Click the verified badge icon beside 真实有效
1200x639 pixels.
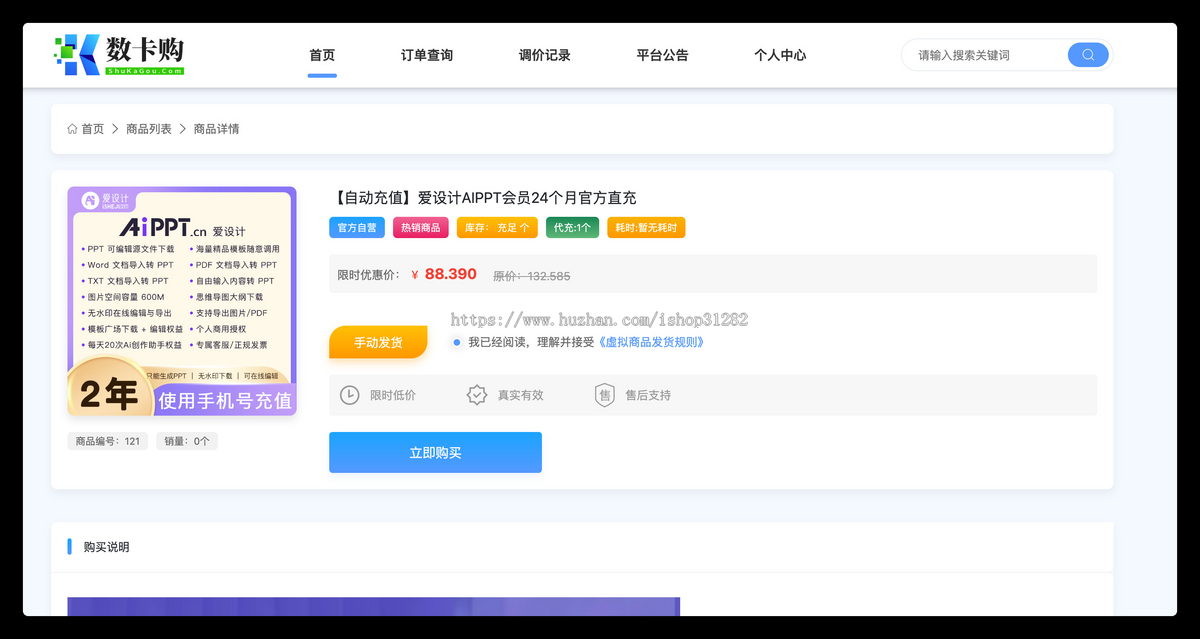click(477, 395)
